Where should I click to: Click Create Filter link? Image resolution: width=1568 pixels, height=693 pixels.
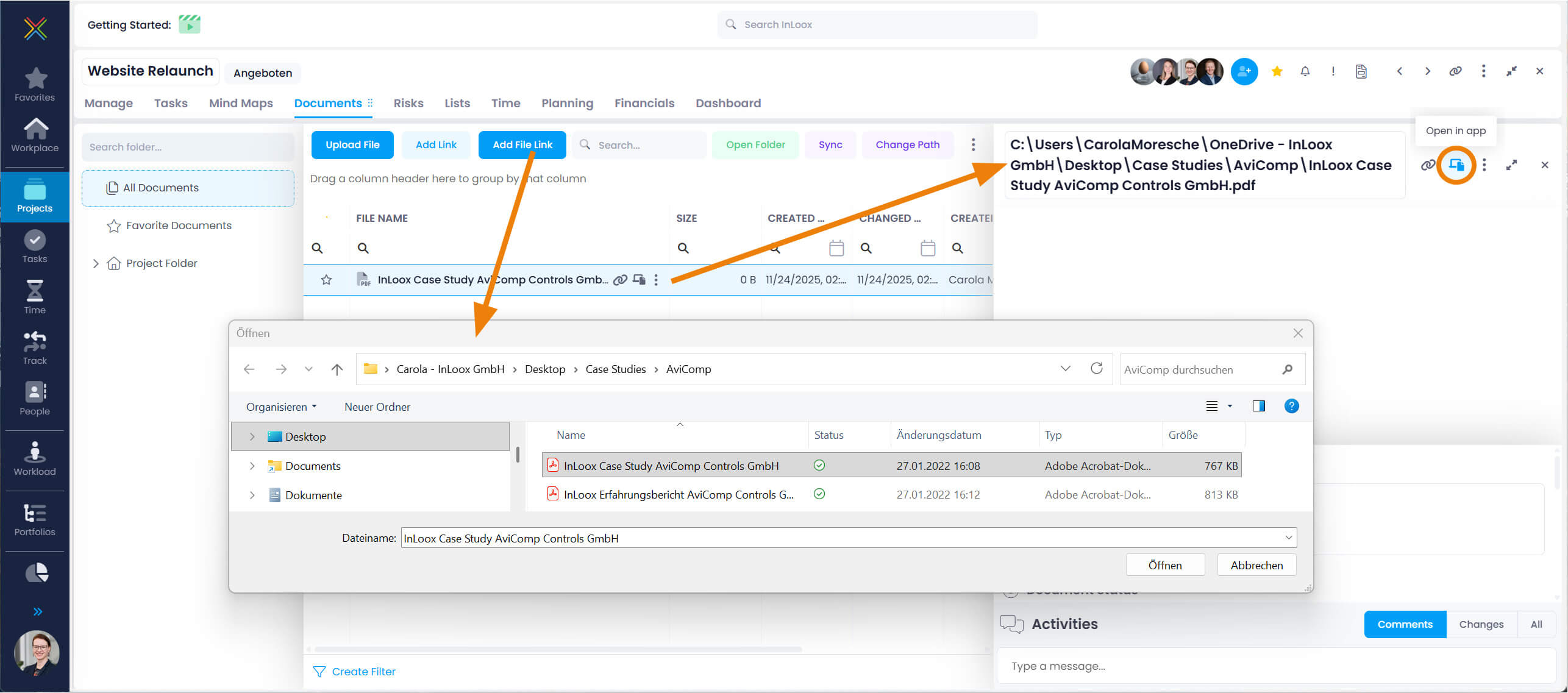point(354,672)
